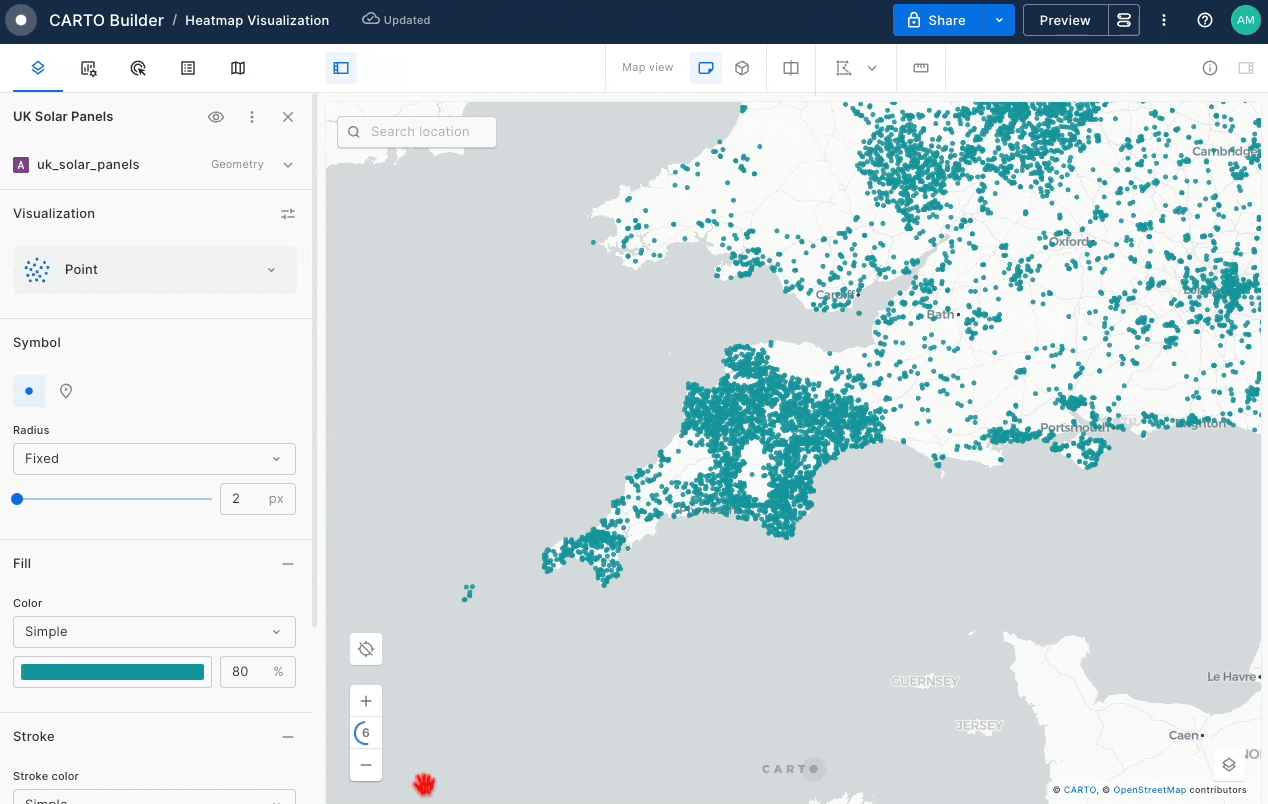
Task: Expand the Point visualization type dropdown
Action: 155,270
